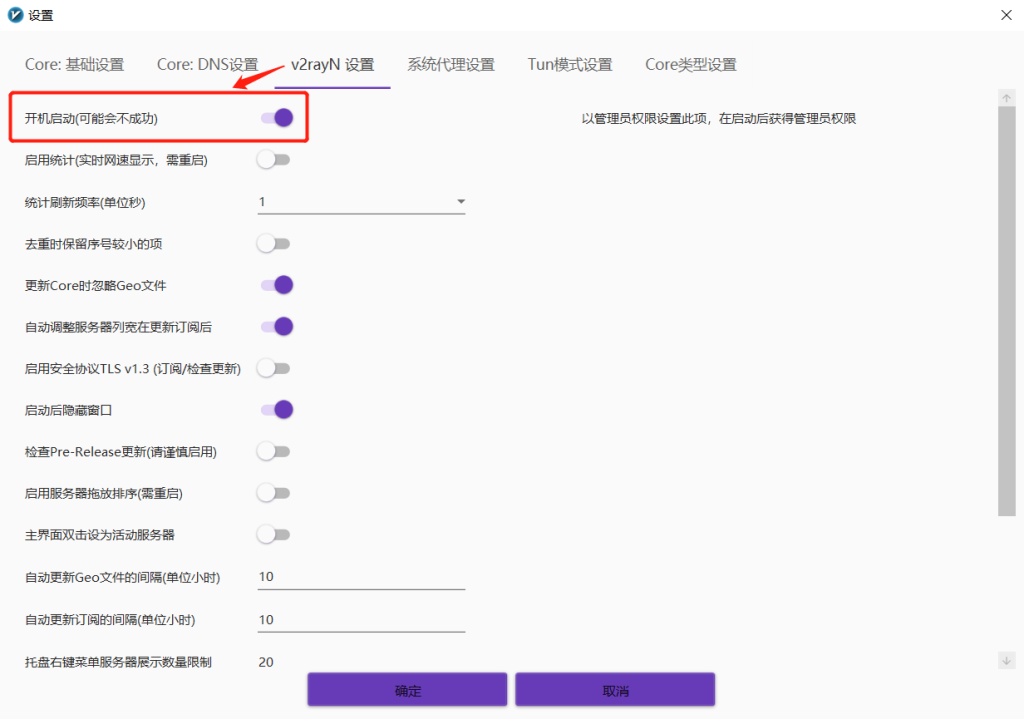Click the 以管理员权限设置此项 note text

pyautogui.click(x=718, y=118)
